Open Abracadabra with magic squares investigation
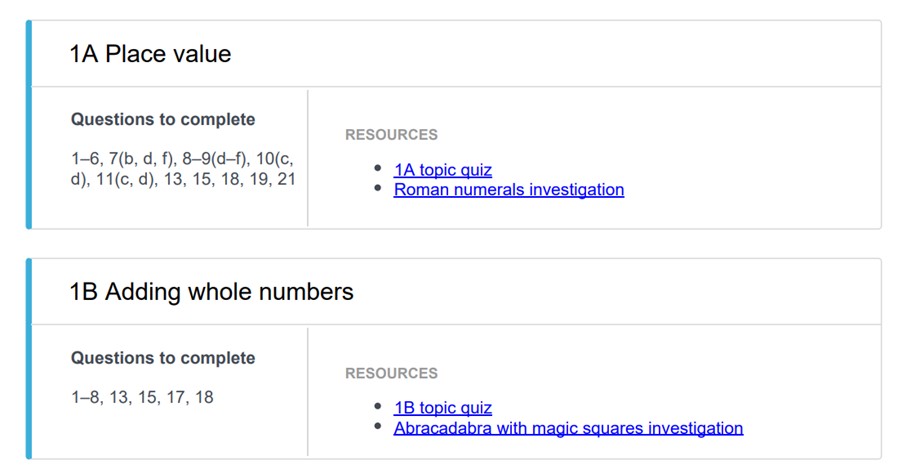 pos(568,428)
